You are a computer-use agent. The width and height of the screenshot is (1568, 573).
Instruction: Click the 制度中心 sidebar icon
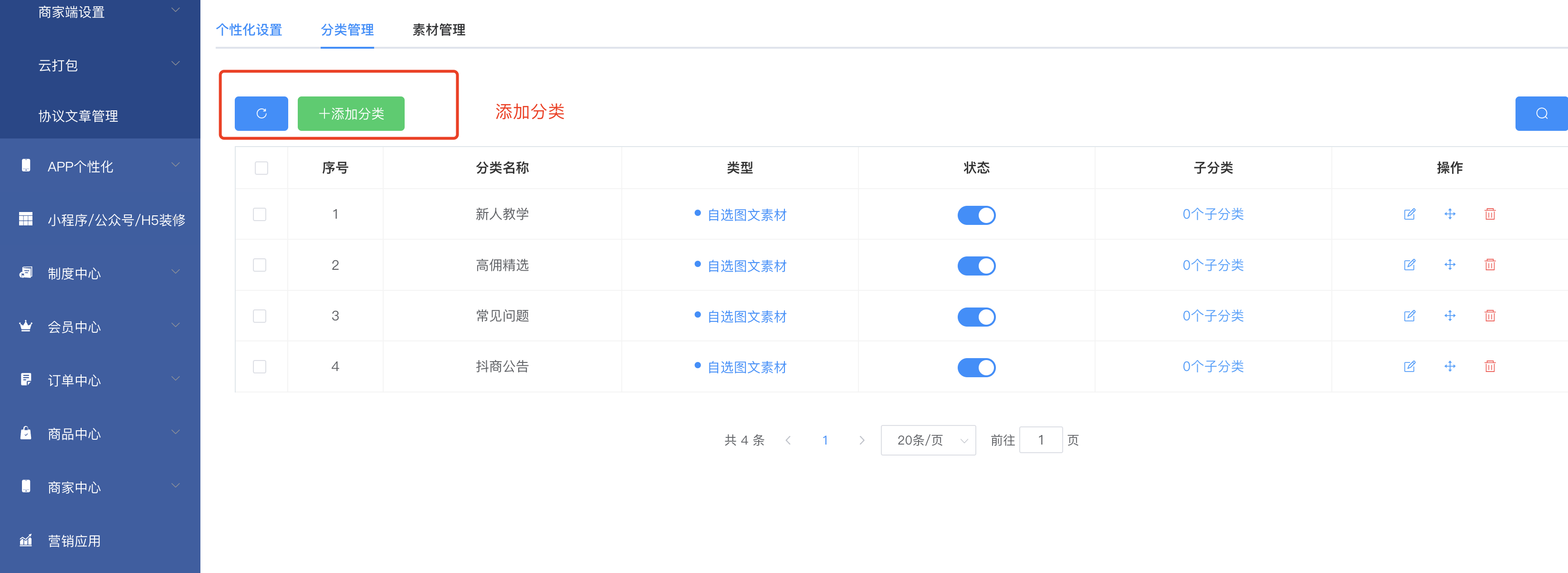[26, 272]
